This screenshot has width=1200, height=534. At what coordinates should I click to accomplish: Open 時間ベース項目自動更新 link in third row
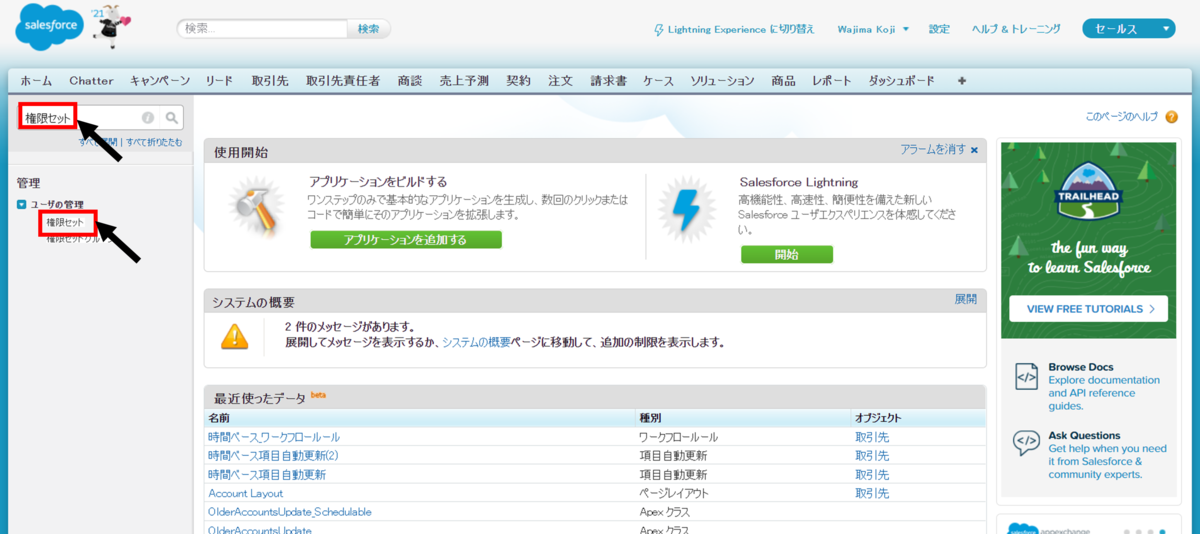point(267,474)
